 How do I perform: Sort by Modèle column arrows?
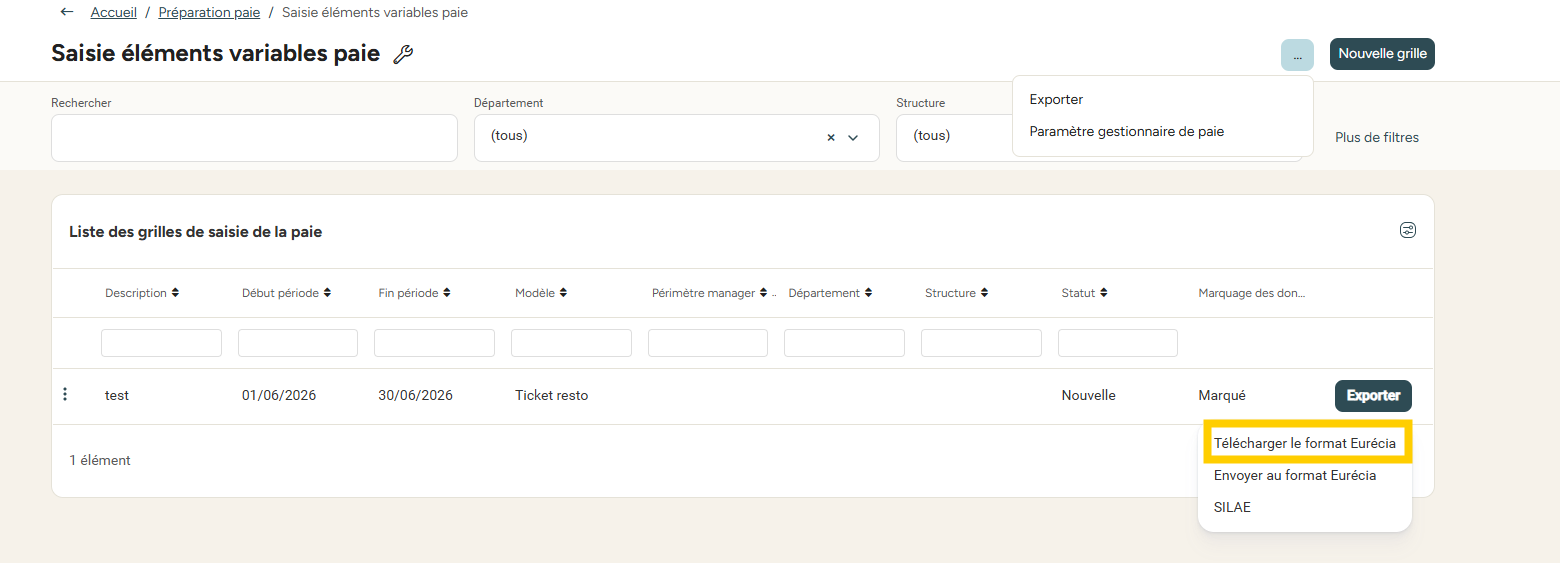pos(564,293)
